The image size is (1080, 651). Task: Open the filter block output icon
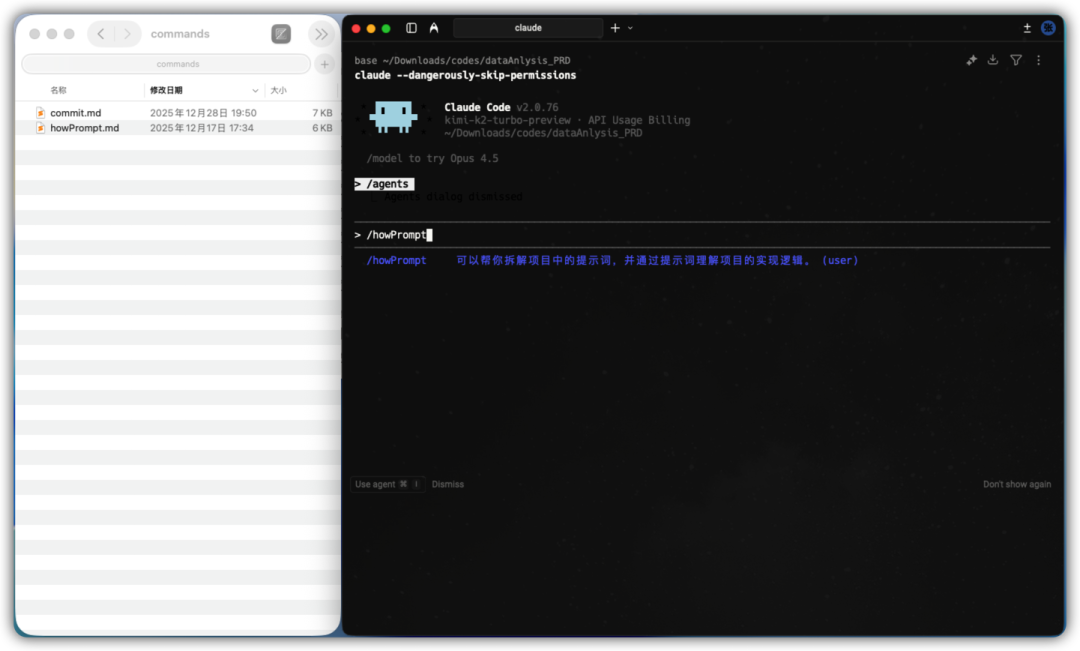[1016, 61]
